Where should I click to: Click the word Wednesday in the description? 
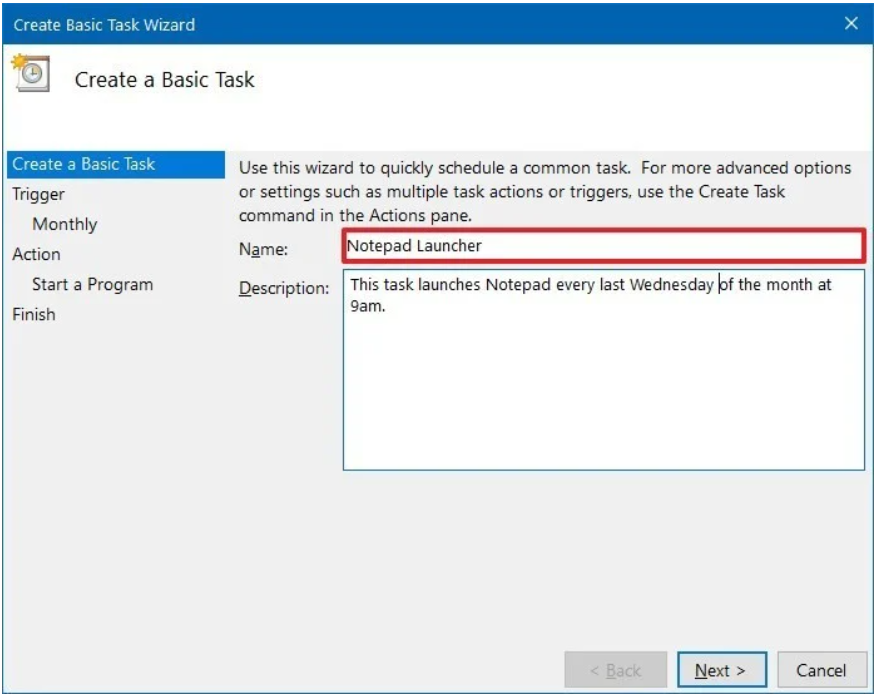(x=671, y=284)
